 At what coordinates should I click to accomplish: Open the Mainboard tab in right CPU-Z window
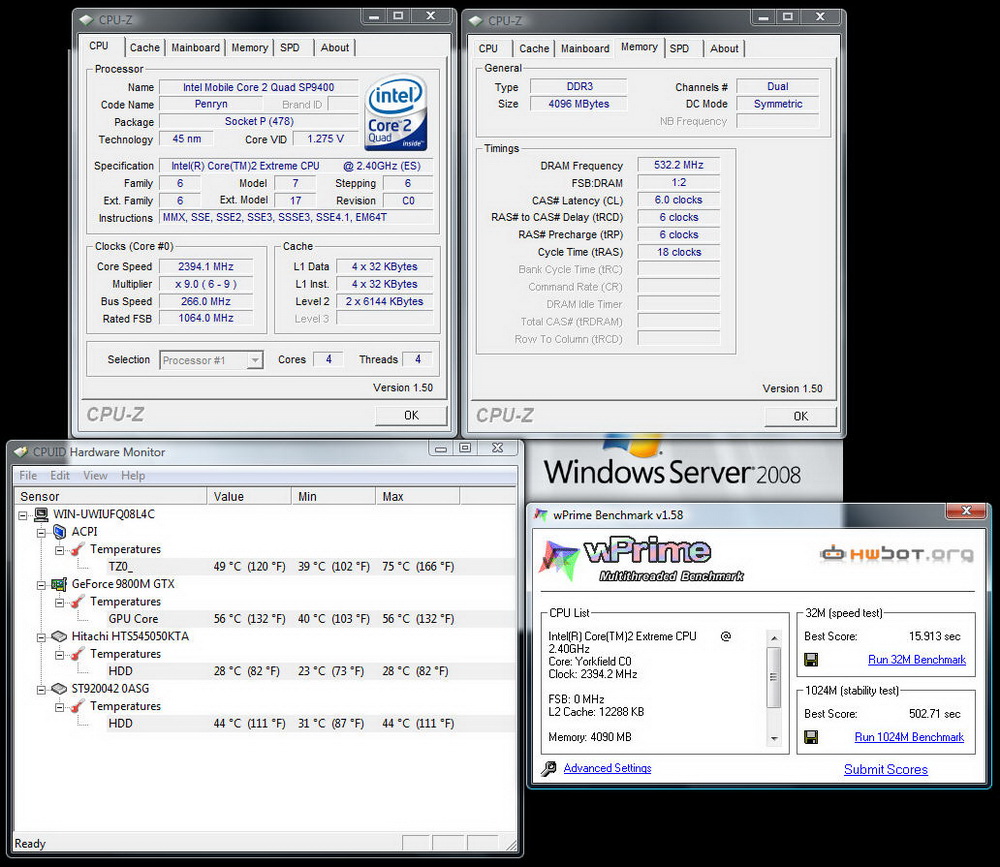(585, 48)
